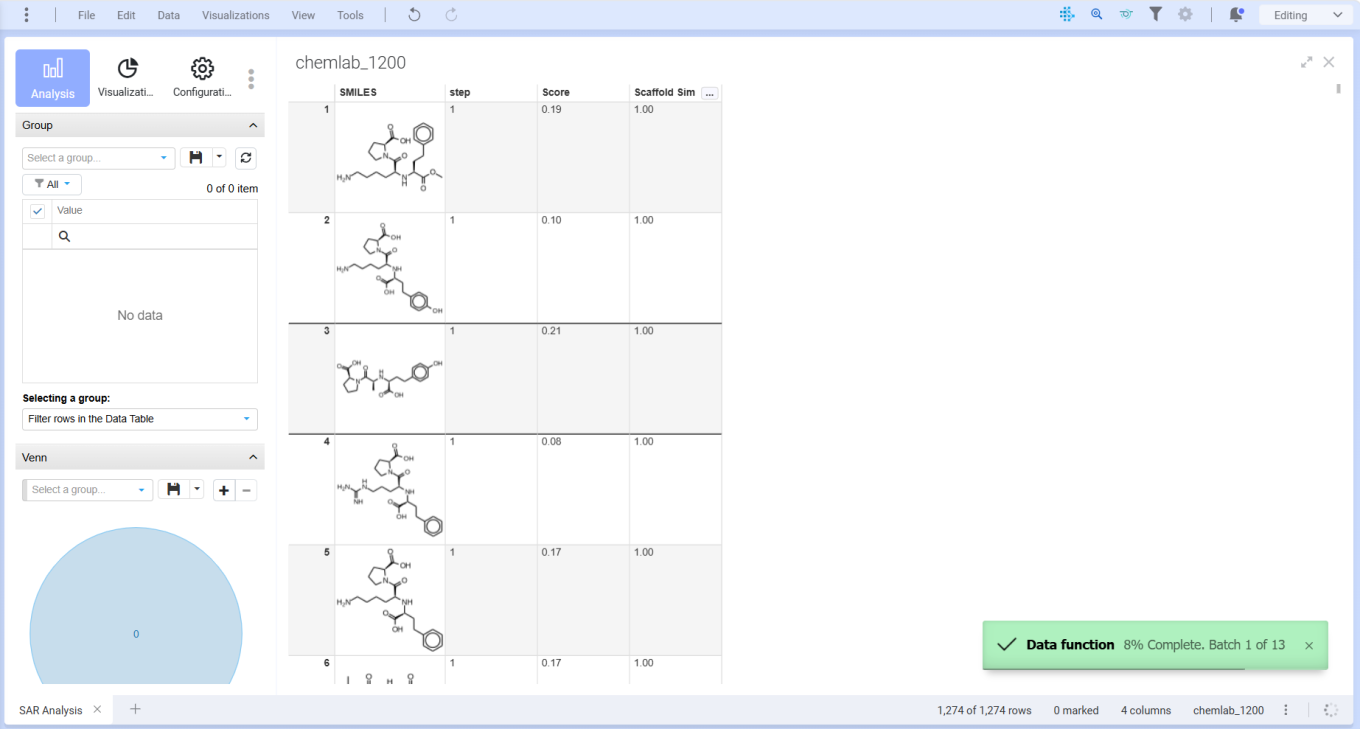Click the Group refresh icon

246,158
